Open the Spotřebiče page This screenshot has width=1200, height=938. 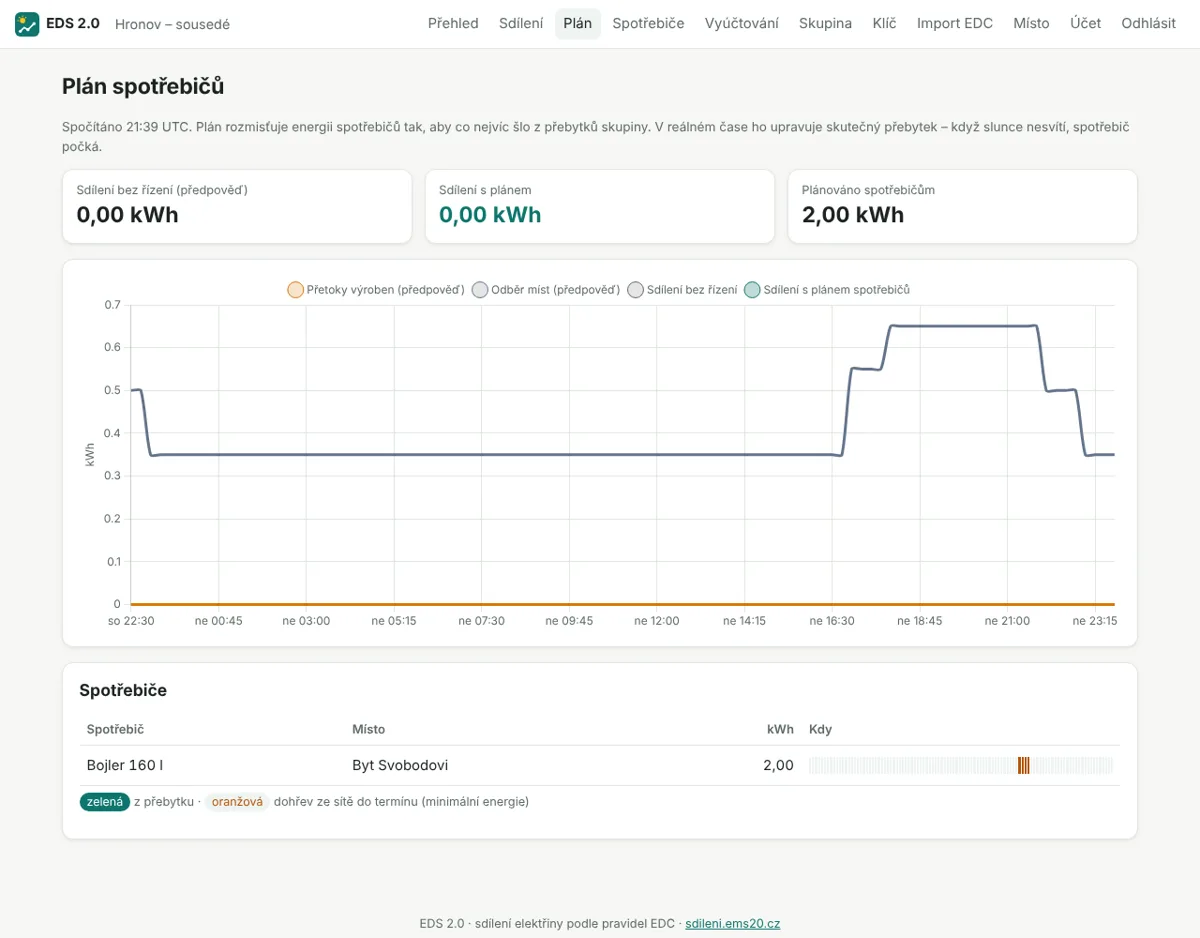tap(649, 23)
